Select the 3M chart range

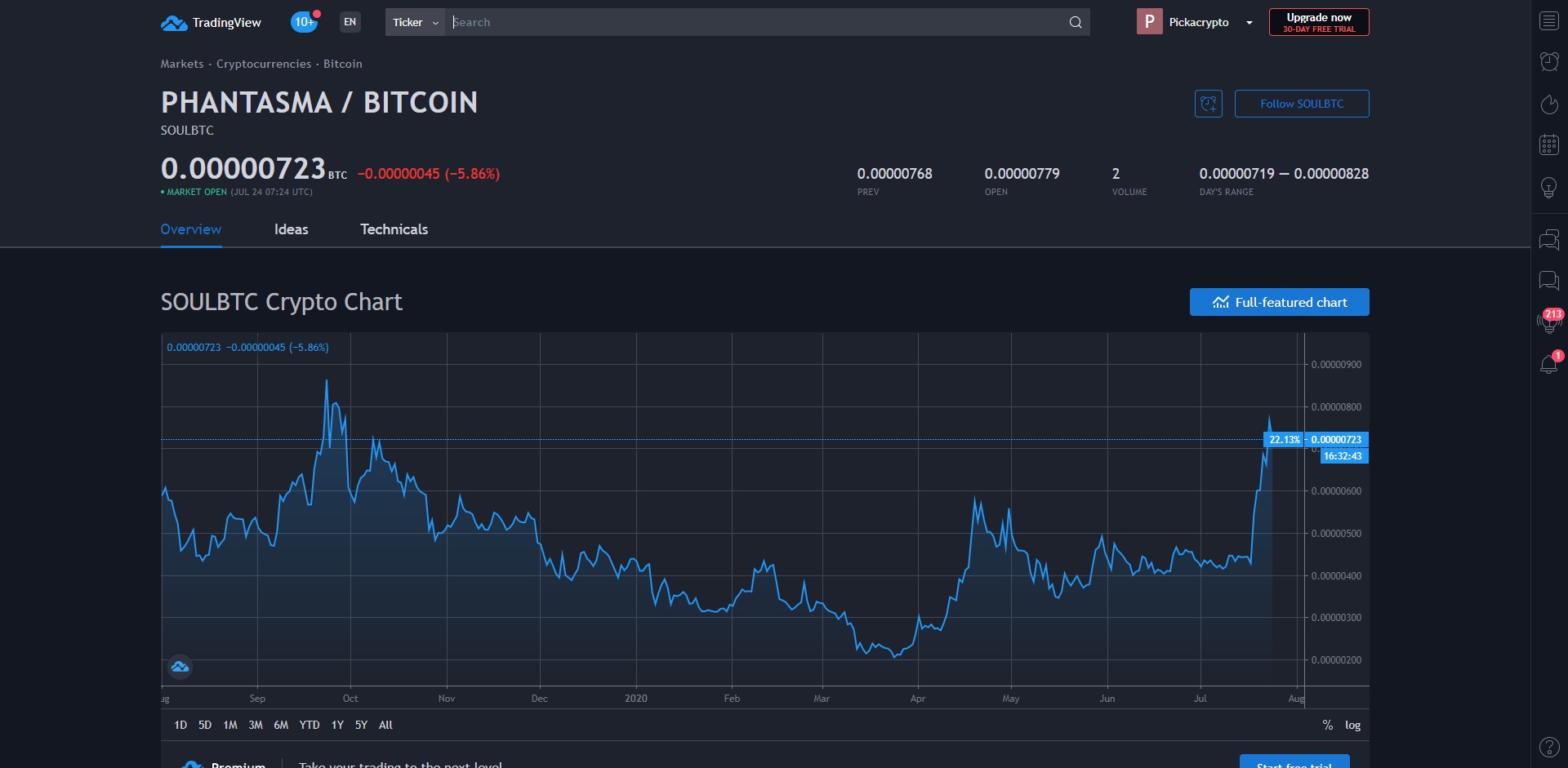pos(256,725)
